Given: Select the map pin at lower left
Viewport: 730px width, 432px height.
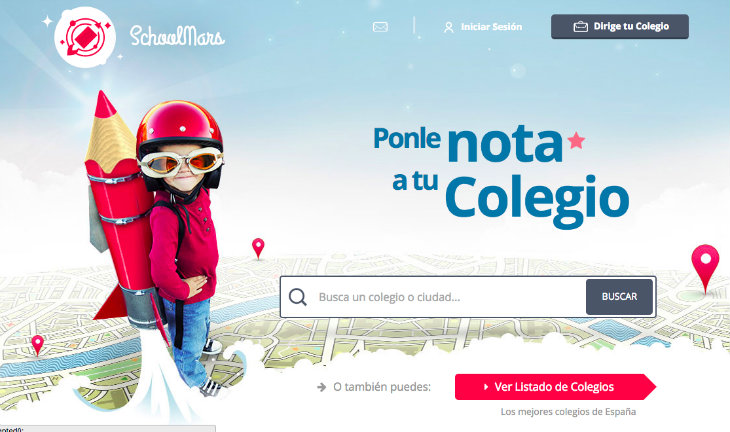Looking at the screenshot, I should (37, 345).
